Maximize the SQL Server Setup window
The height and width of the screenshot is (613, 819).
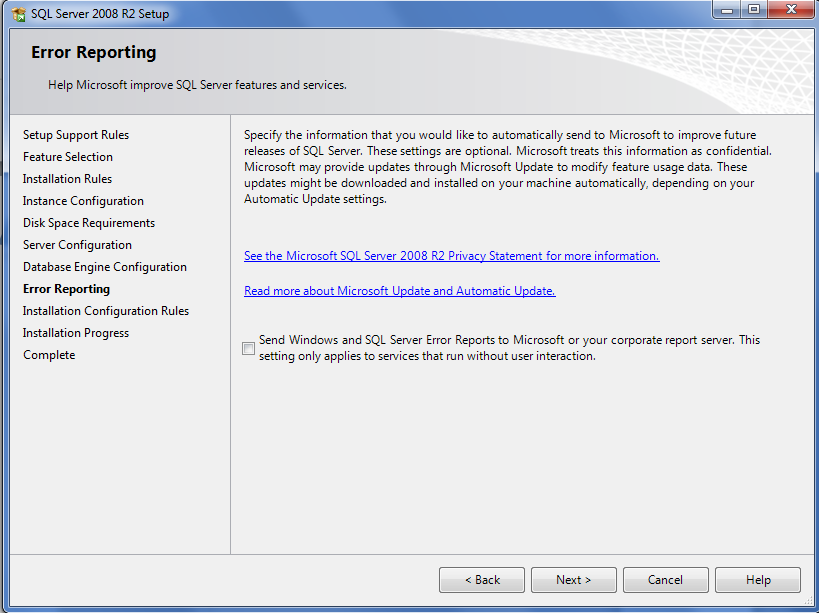[754, 9]
